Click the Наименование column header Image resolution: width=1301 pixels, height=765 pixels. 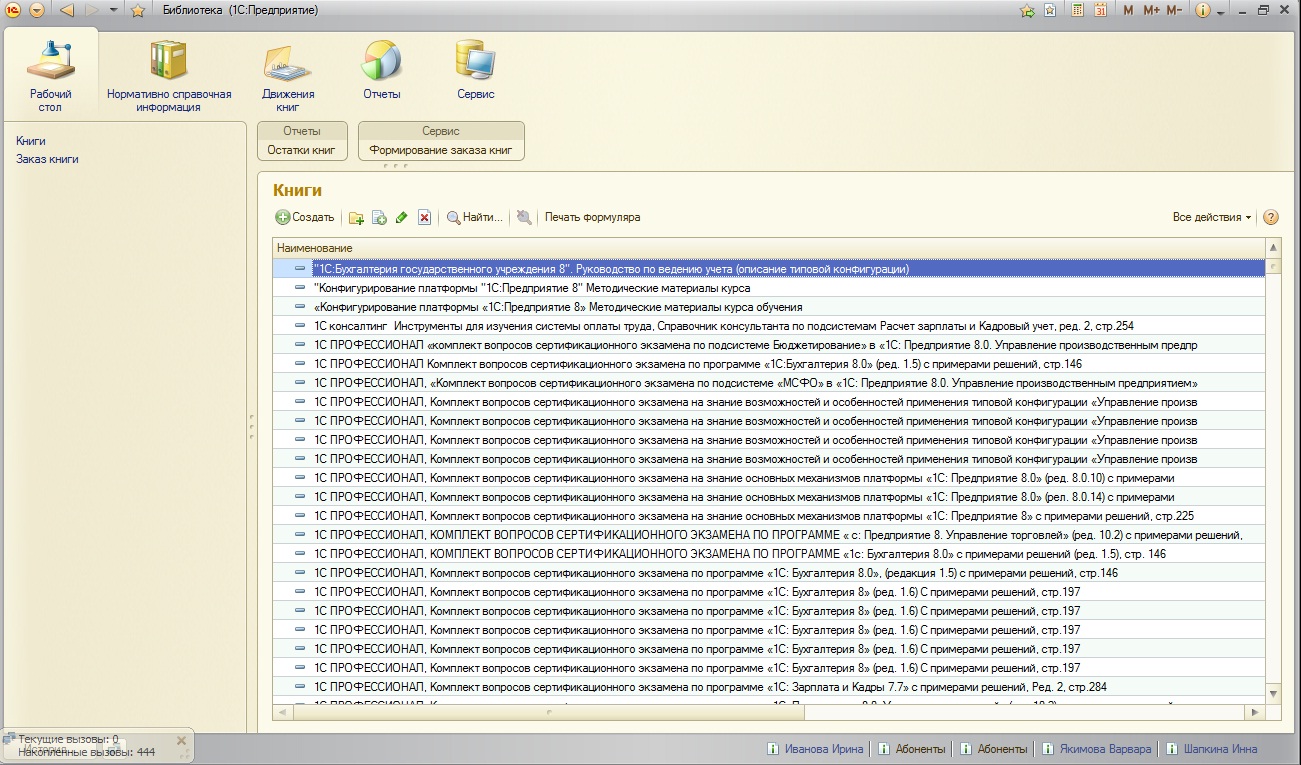tap(769, 248)
